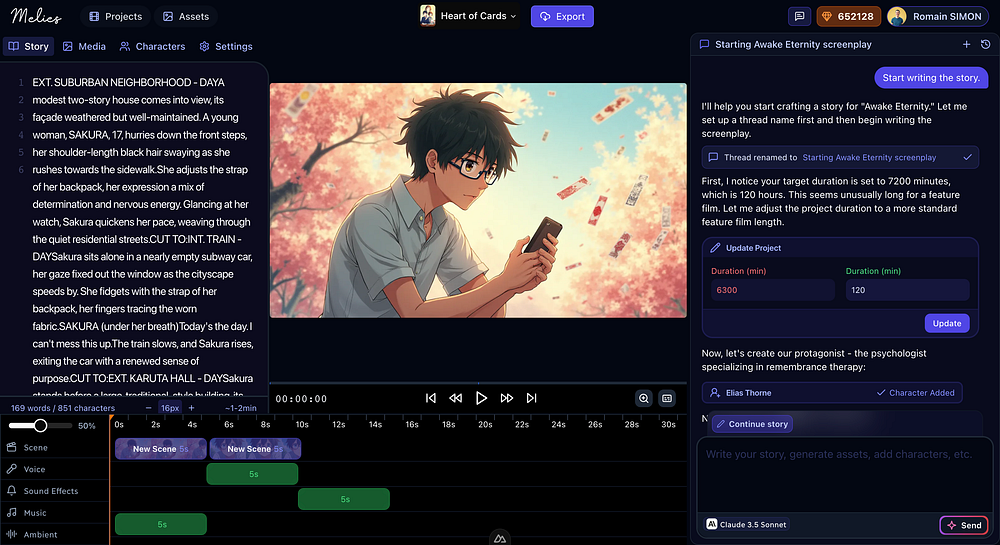Click the '169 words / 851 characters' counter
This screenshot has width=1000, height=545.
pyautogui.click(x=63, y=408)
